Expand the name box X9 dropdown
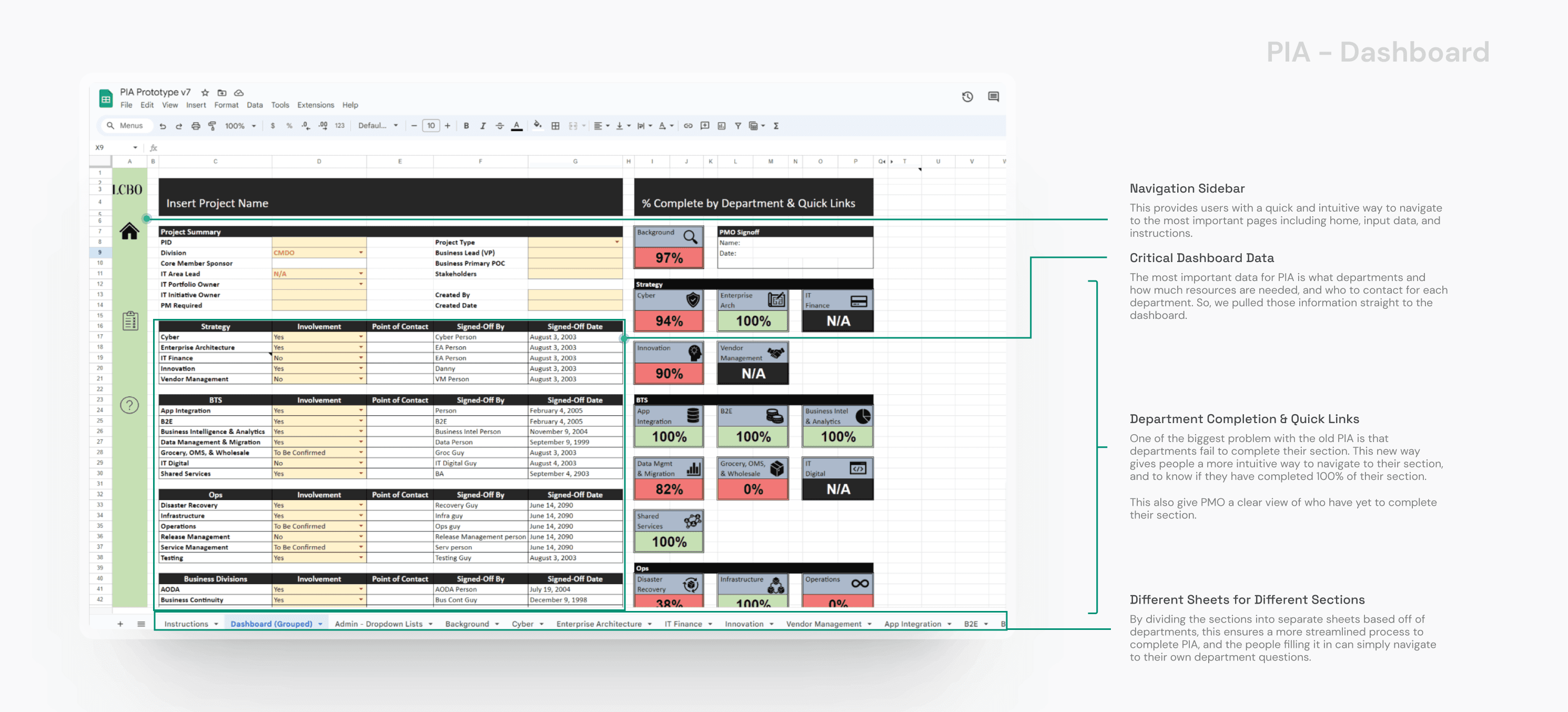The height and width of the screenshot is (712, 1568). point(135,147)
